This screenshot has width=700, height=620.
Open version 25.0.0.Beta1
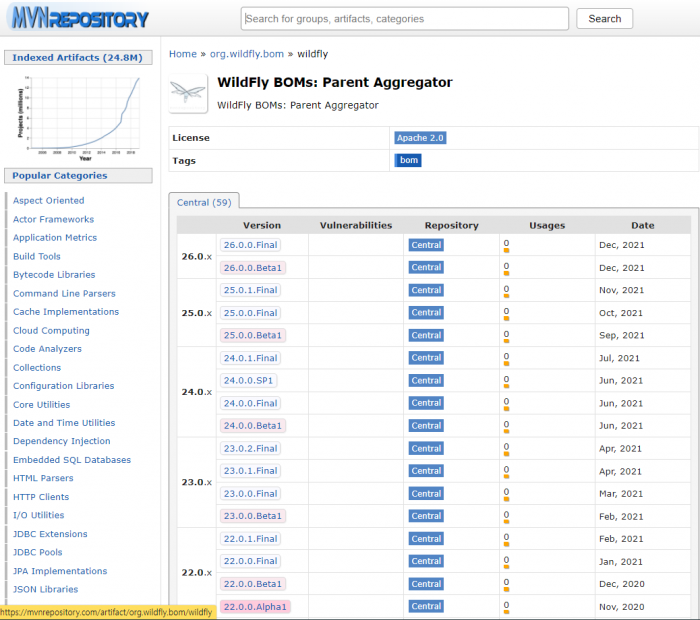(x=253, y=335)
